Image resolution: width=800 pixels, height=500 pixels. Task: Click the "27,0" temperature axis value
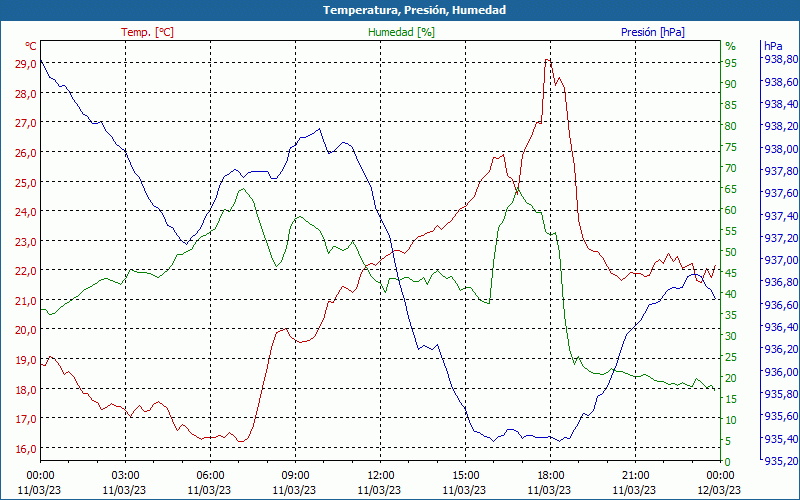(x=28, y=123)
